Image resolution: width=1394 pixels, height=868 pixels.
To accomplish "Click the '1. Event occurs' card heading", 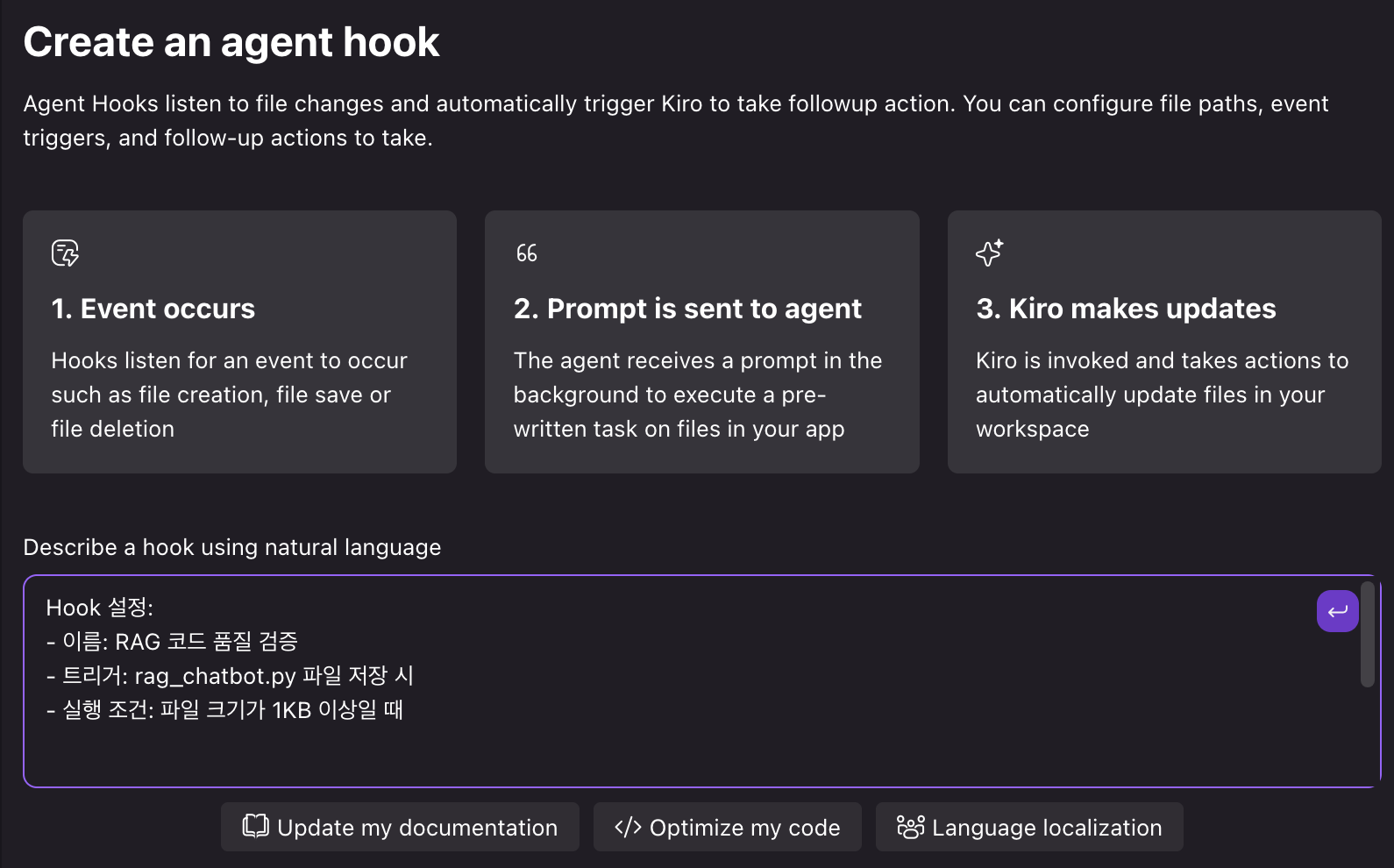I will (153, 309).
